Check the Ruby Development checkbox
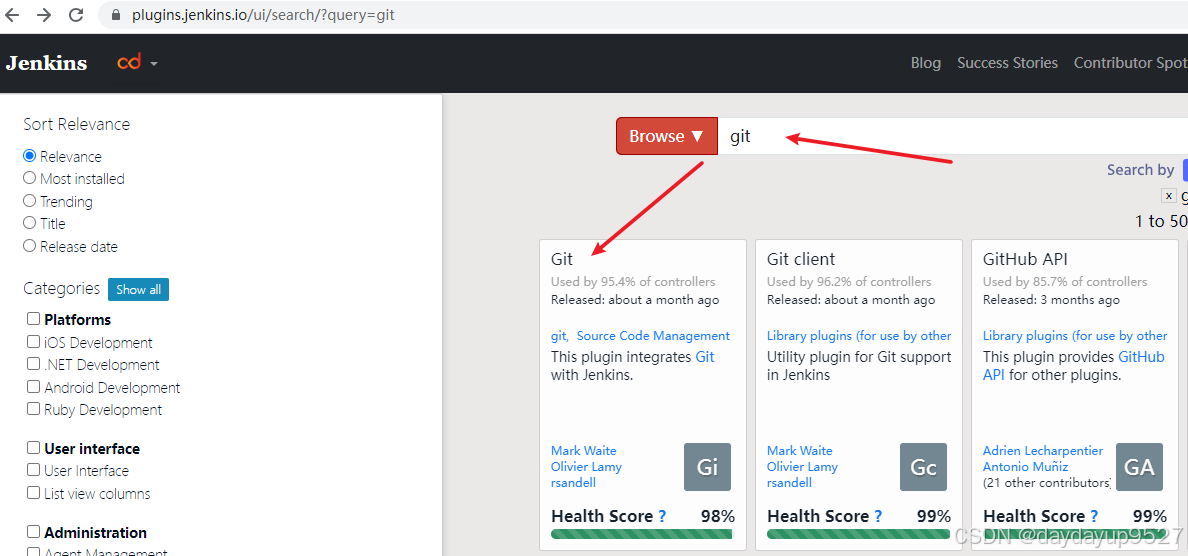 [33, 408]
